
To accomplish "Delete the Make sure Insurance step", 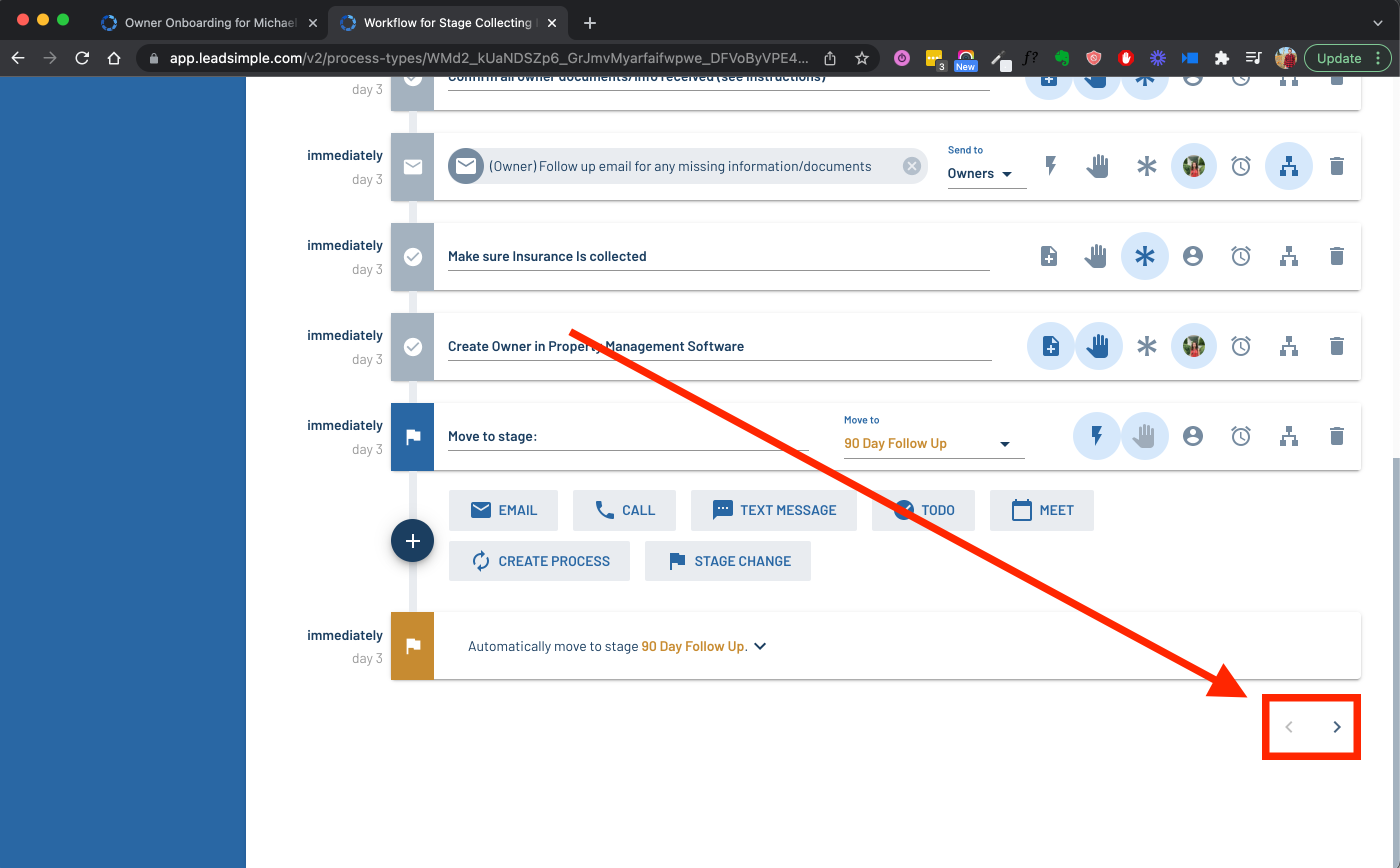I will [1337, 256].
